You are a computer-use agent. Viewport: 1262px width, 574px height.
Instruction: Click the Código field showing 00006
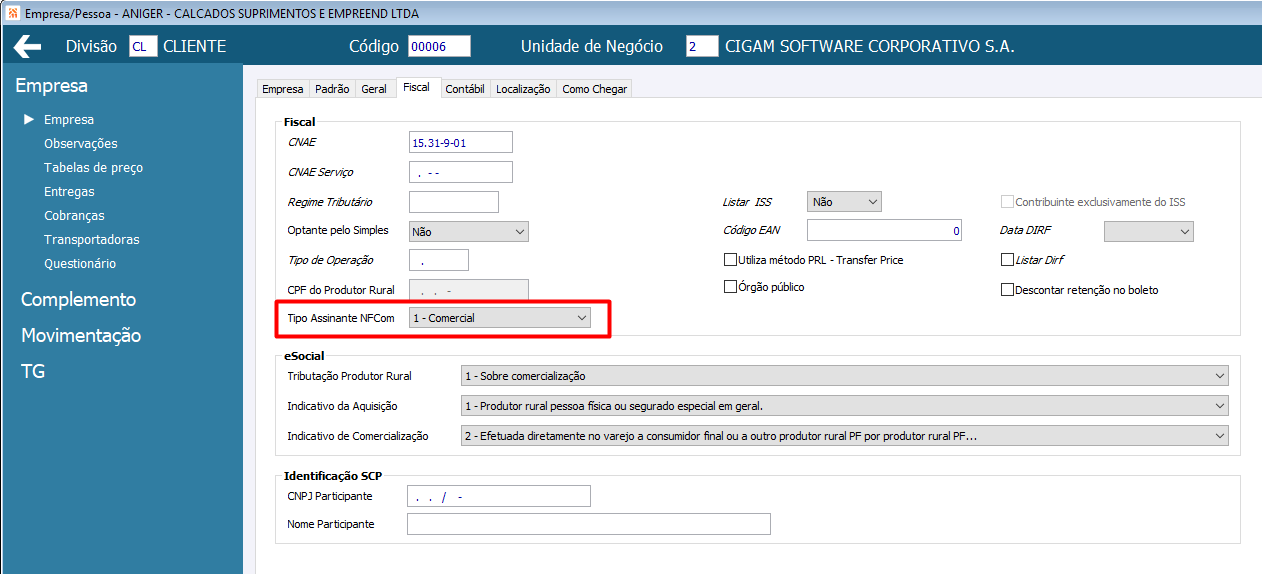(439, 47)
